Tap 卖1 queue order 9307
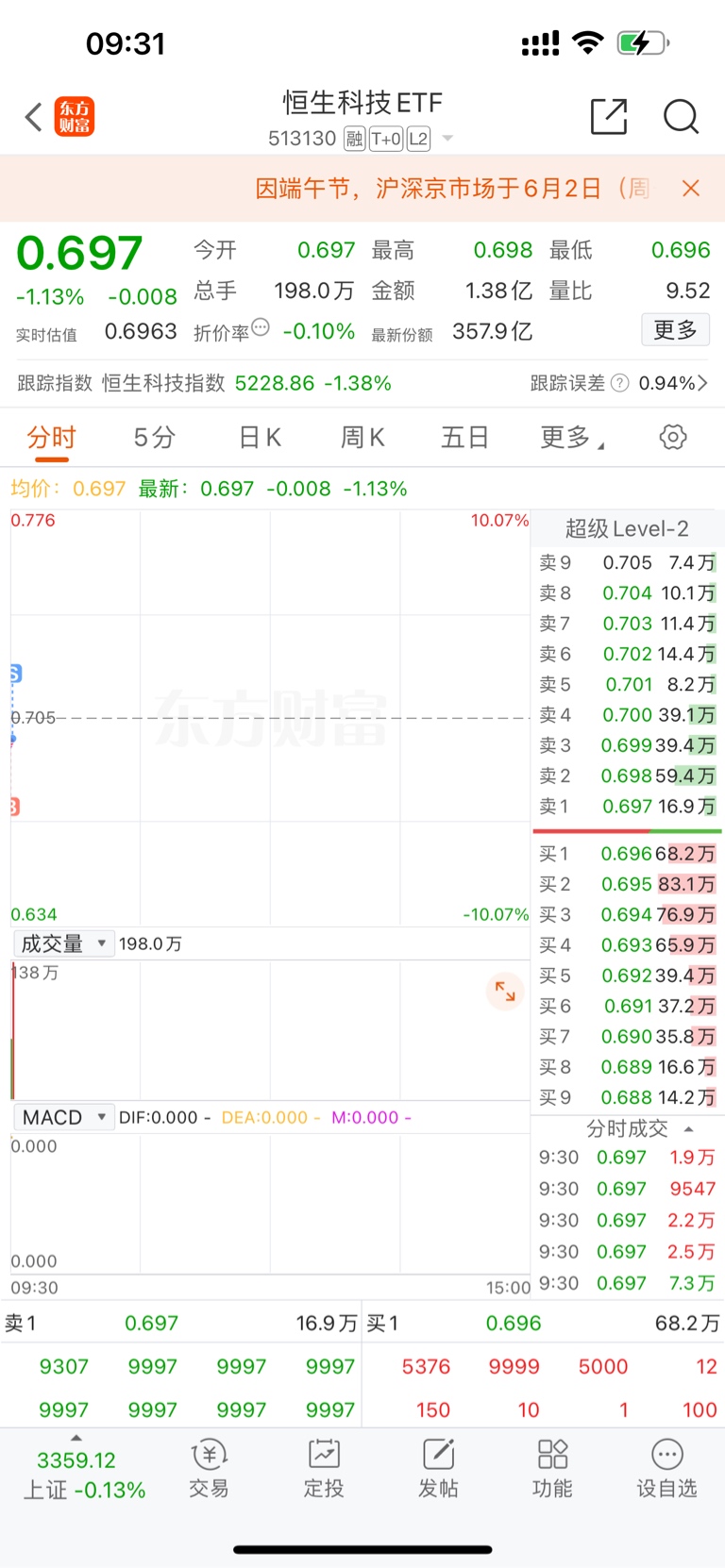 pyautogui.click(x=63, y=1367)
